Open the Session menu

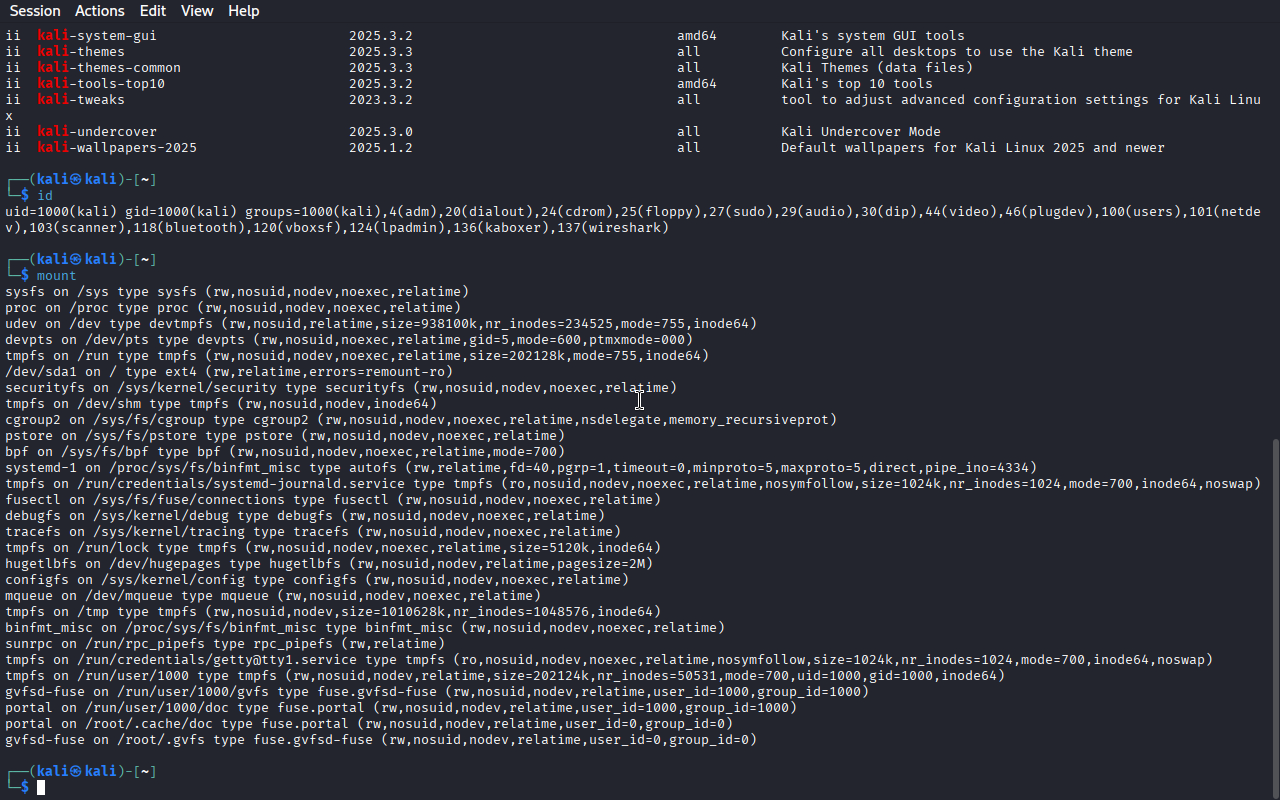pyautogui.click(x=35, y=11)
